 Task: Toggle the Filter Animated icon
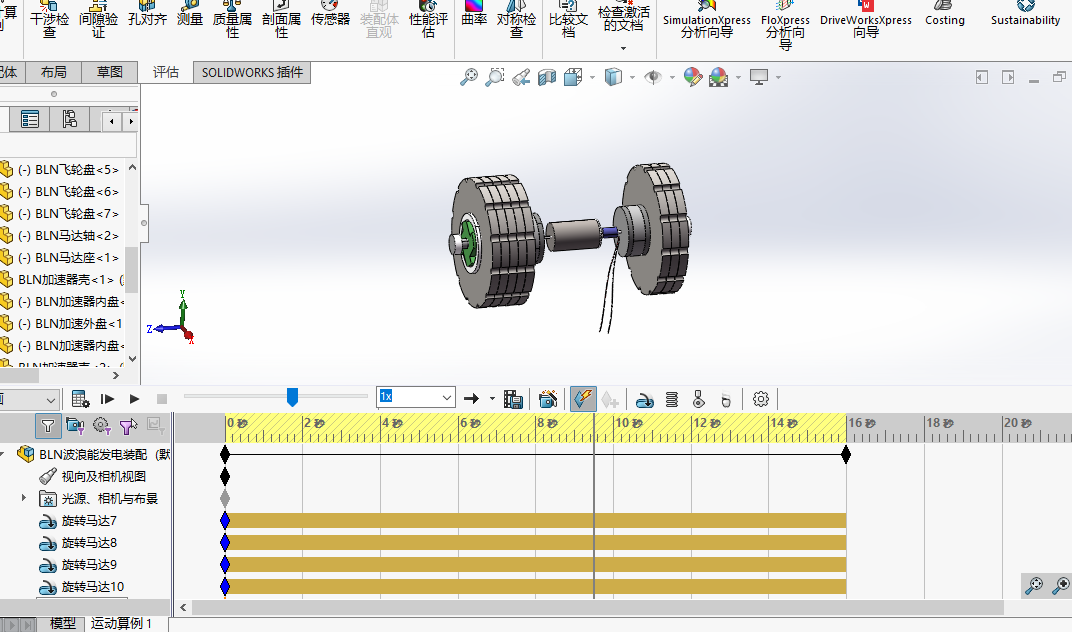pyautogui.click(x=75, y=426)
